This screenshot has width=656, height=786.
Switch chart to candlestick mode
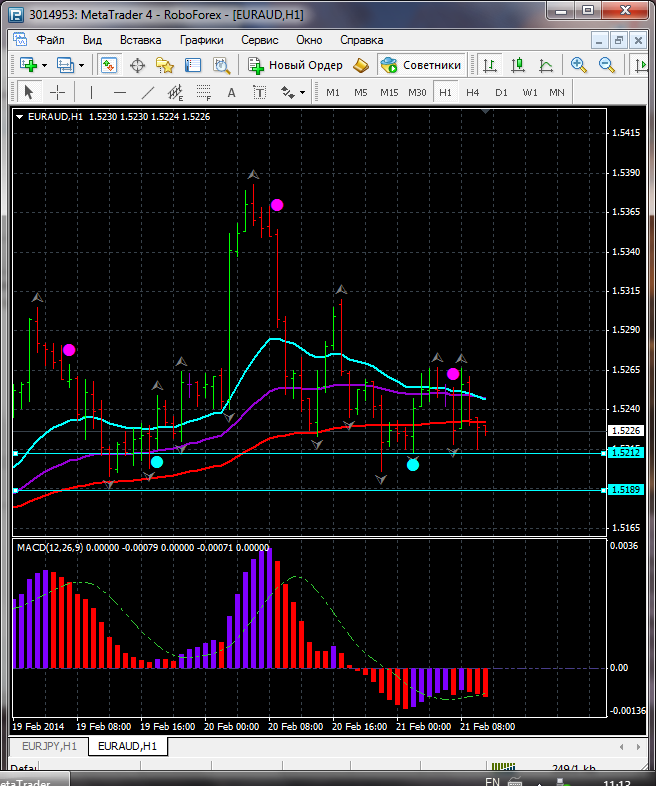[518, 65]
